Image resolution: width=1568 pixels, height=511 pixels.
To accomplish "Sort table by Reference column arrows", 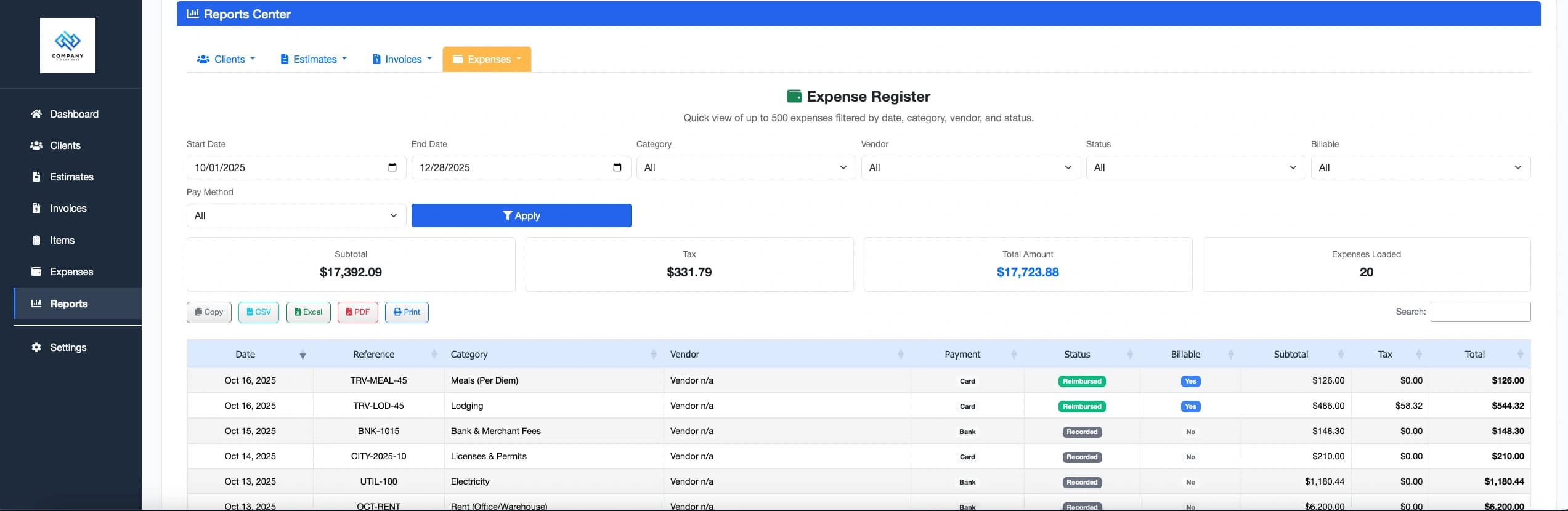I will pos(434,355).
